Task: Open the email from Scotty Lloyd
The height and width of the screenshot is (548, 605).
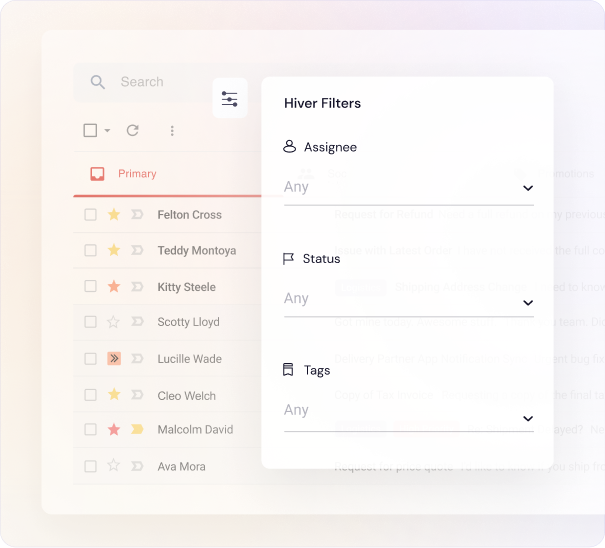Action: click(188, 322)
